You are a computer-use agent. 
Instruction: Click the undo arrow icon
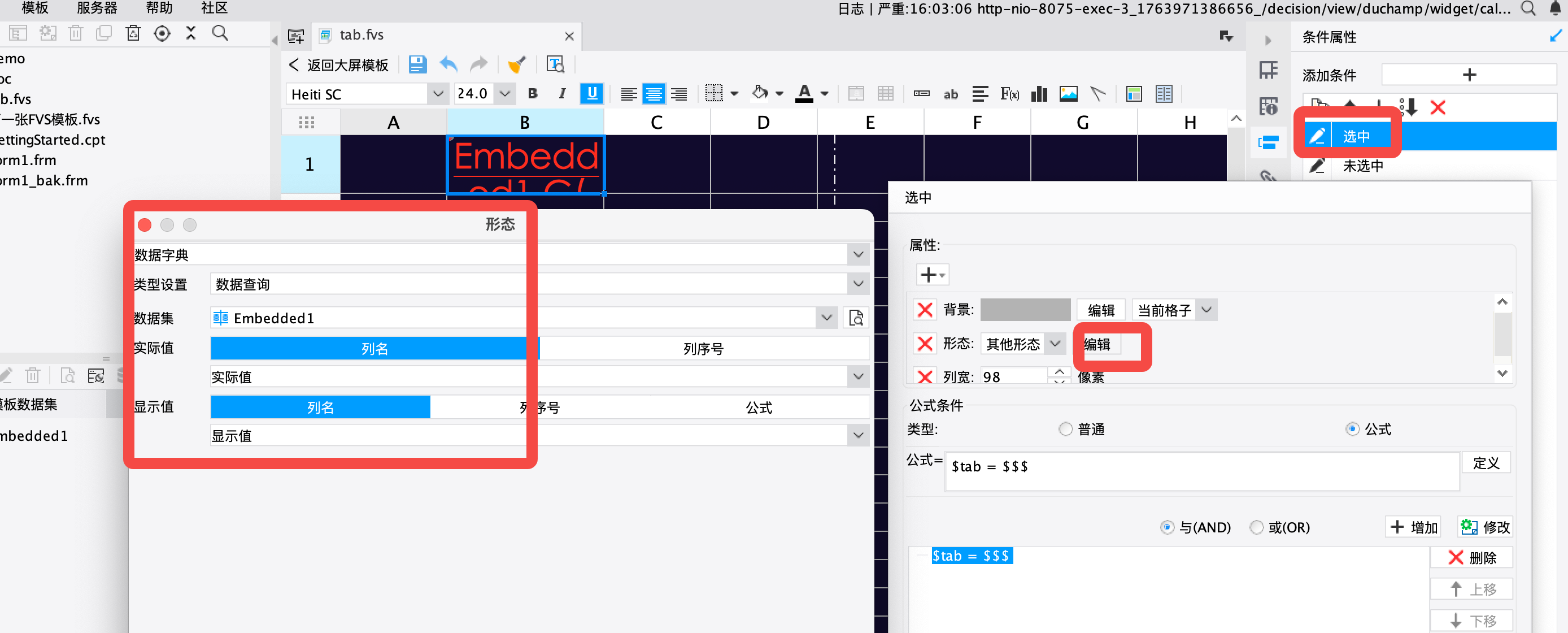(448, 64)
